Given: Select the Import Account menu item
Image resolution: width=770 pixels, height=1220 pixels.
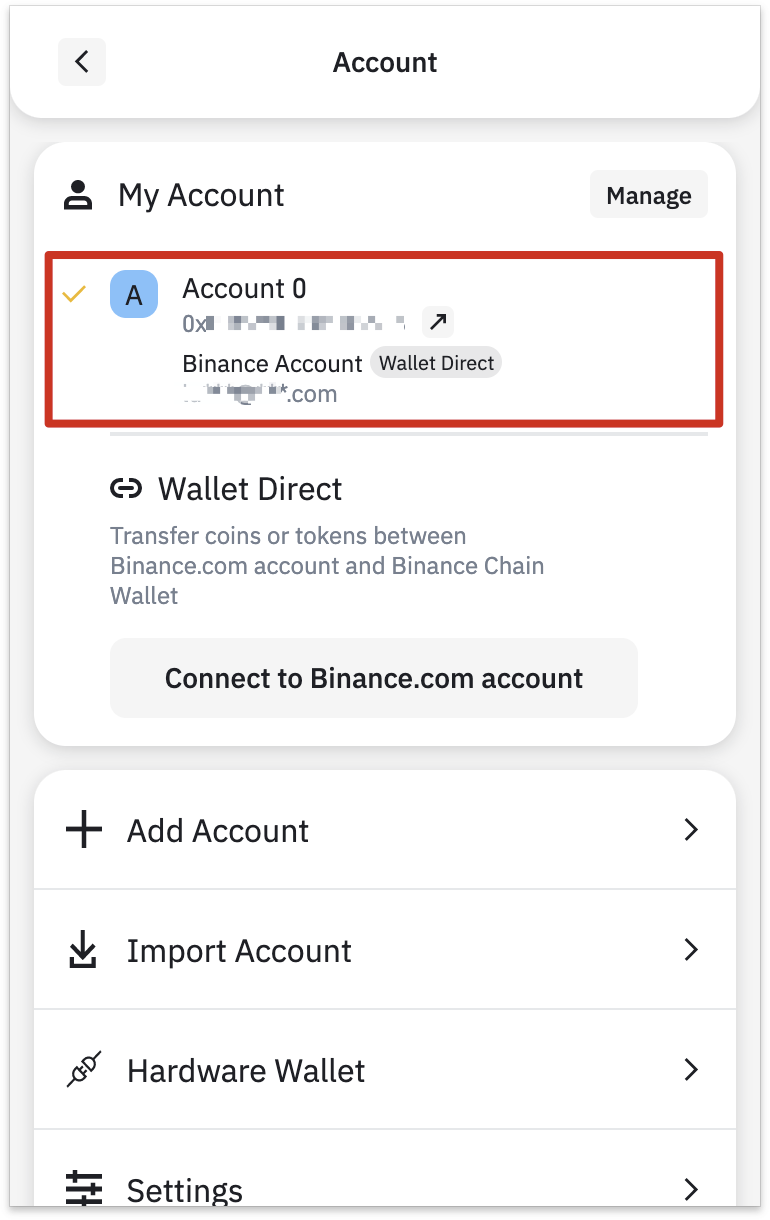Looking at the screenshot, I should pos(385,950).
